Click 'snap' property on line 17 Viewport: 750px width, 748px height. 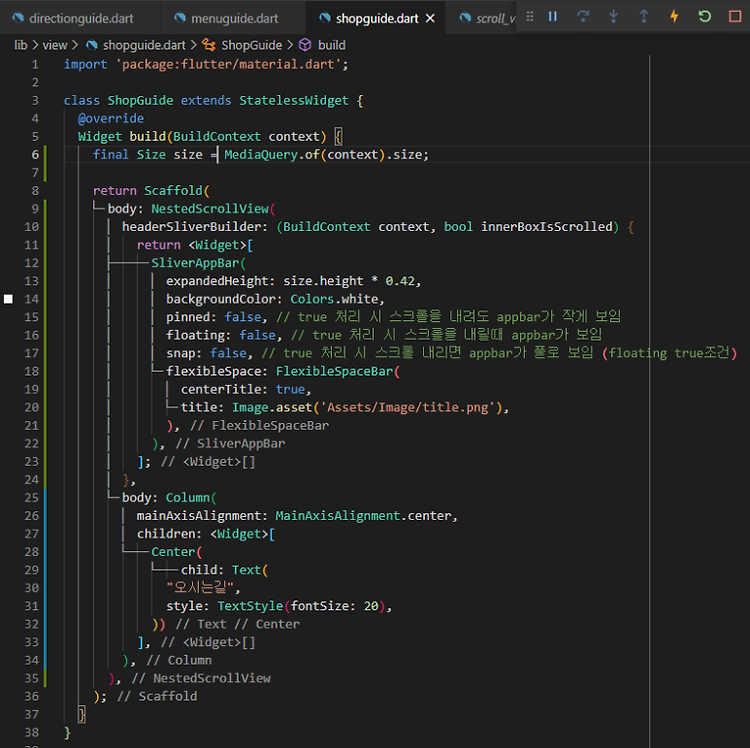point(180,353)
